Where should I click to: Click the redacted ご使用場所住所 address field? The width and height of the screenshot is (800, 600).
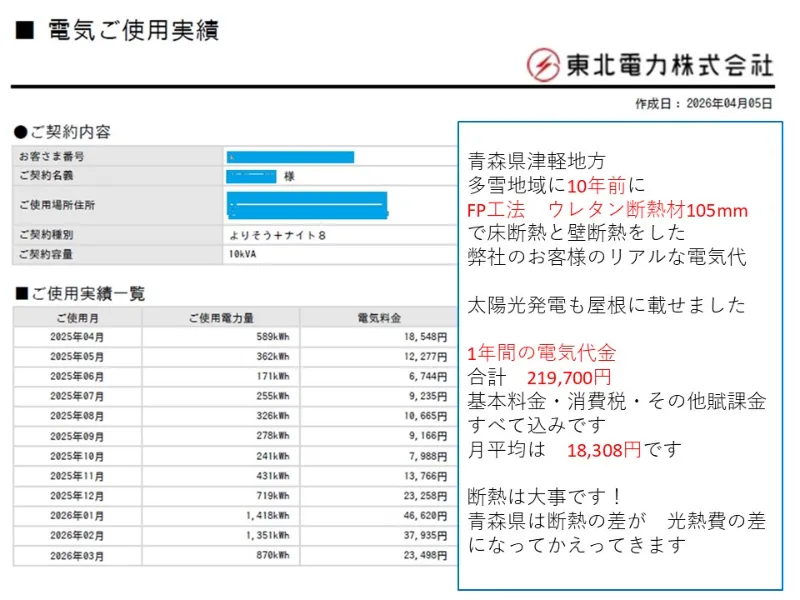click(308, 206)
